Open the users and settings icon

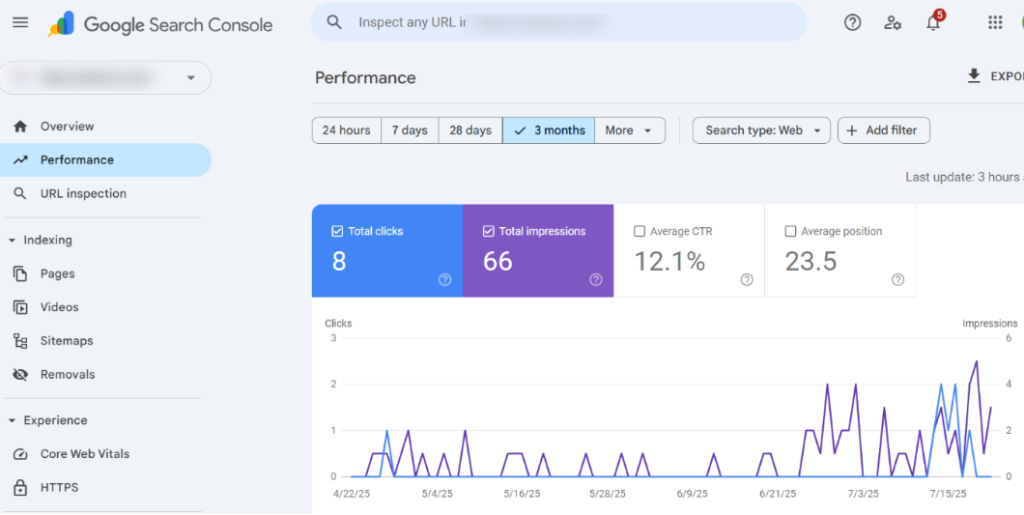click(x=893, y=22)
